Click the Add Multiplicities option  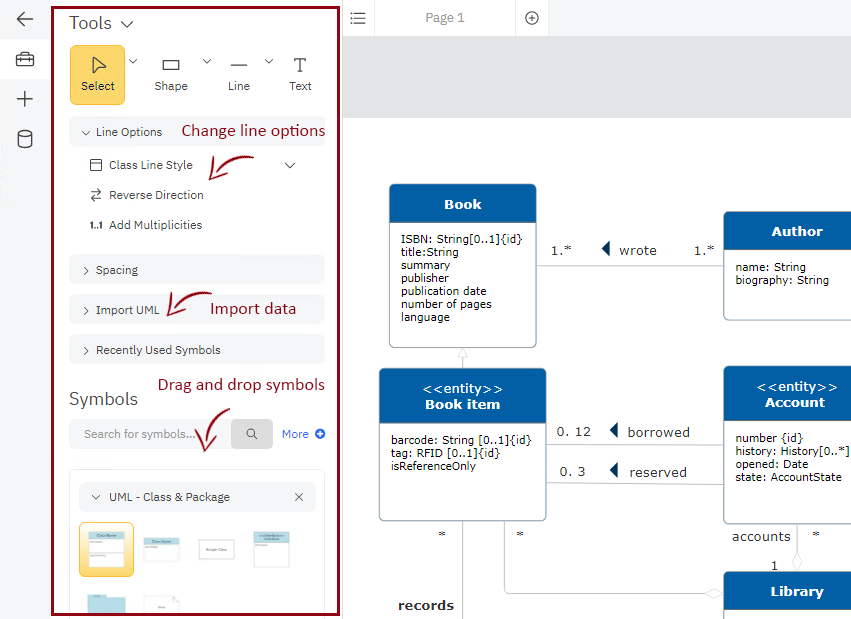pyautogui.click(x=157, y=225)
